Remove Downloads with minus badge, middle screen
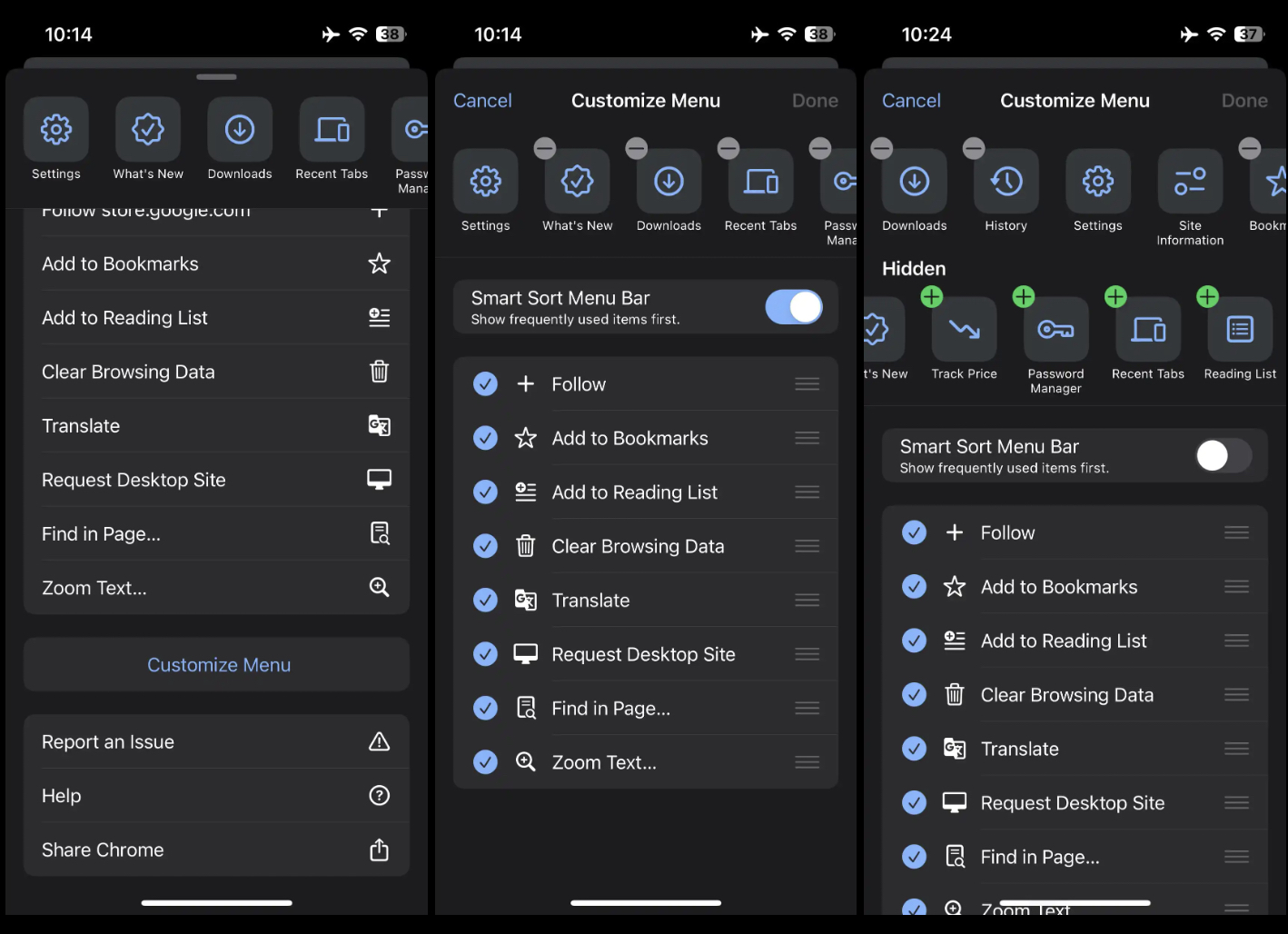This screenshot has height=934, width=1288. point(637,148)
